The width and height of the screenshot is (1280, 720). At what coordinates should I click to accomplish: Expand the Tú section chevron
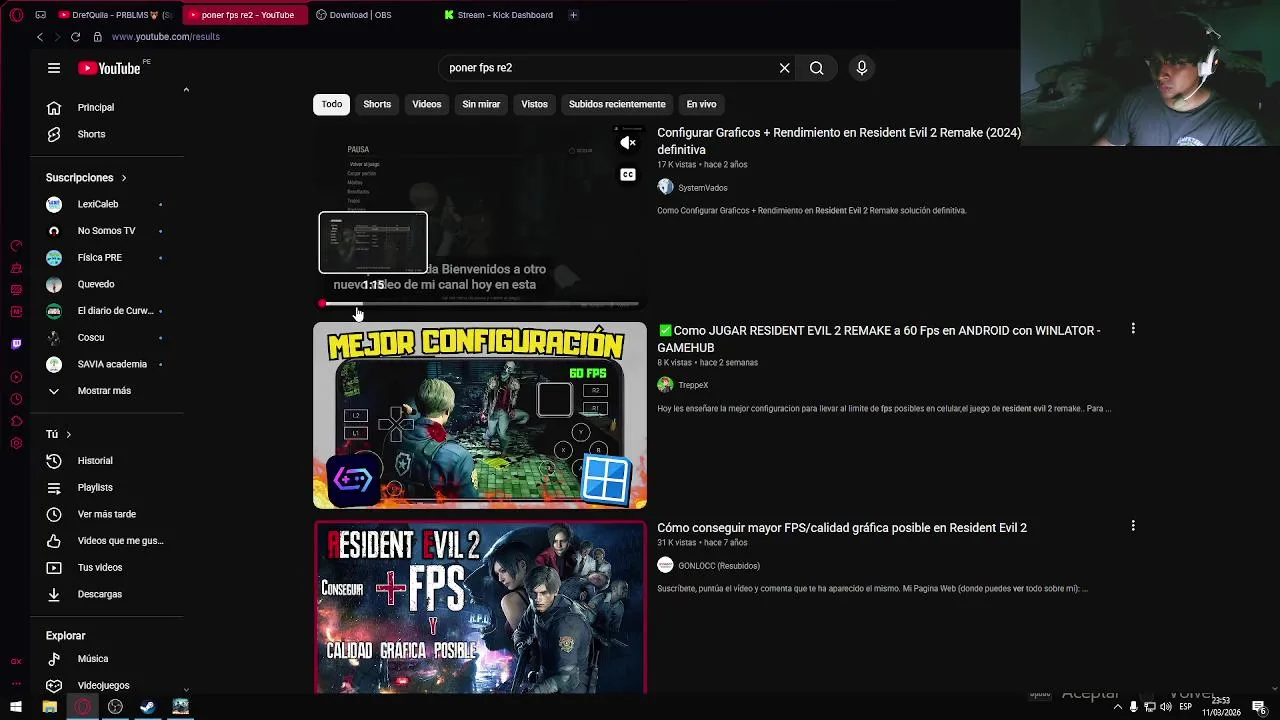(x=68, y=434)
